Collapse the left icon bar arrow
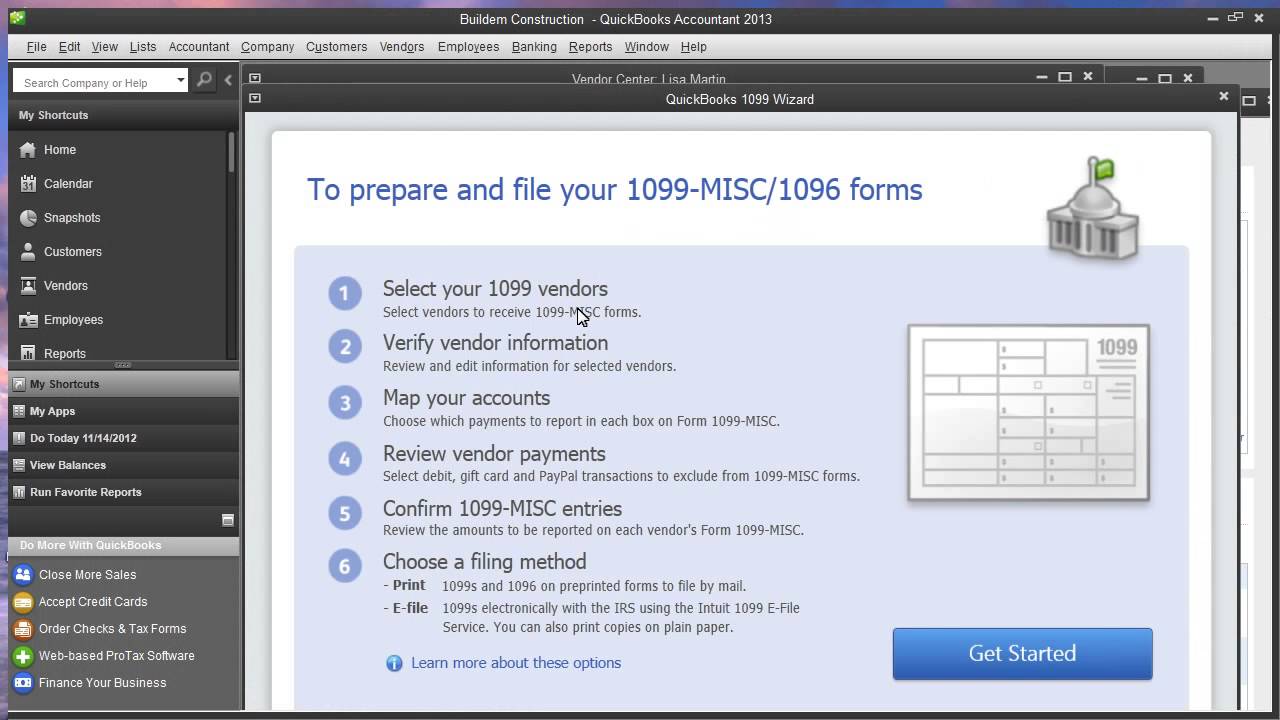Screen dimensions: 1280x720 coord(228,80)
